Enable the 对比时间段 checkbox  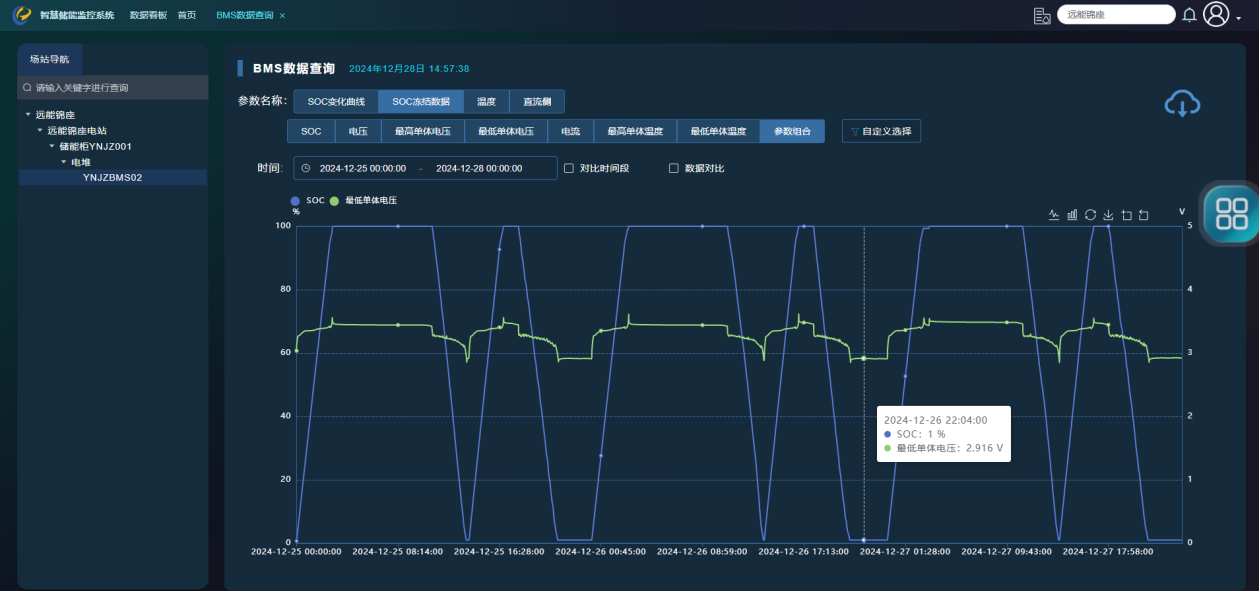pyautogui.click(x=569, y=168)
